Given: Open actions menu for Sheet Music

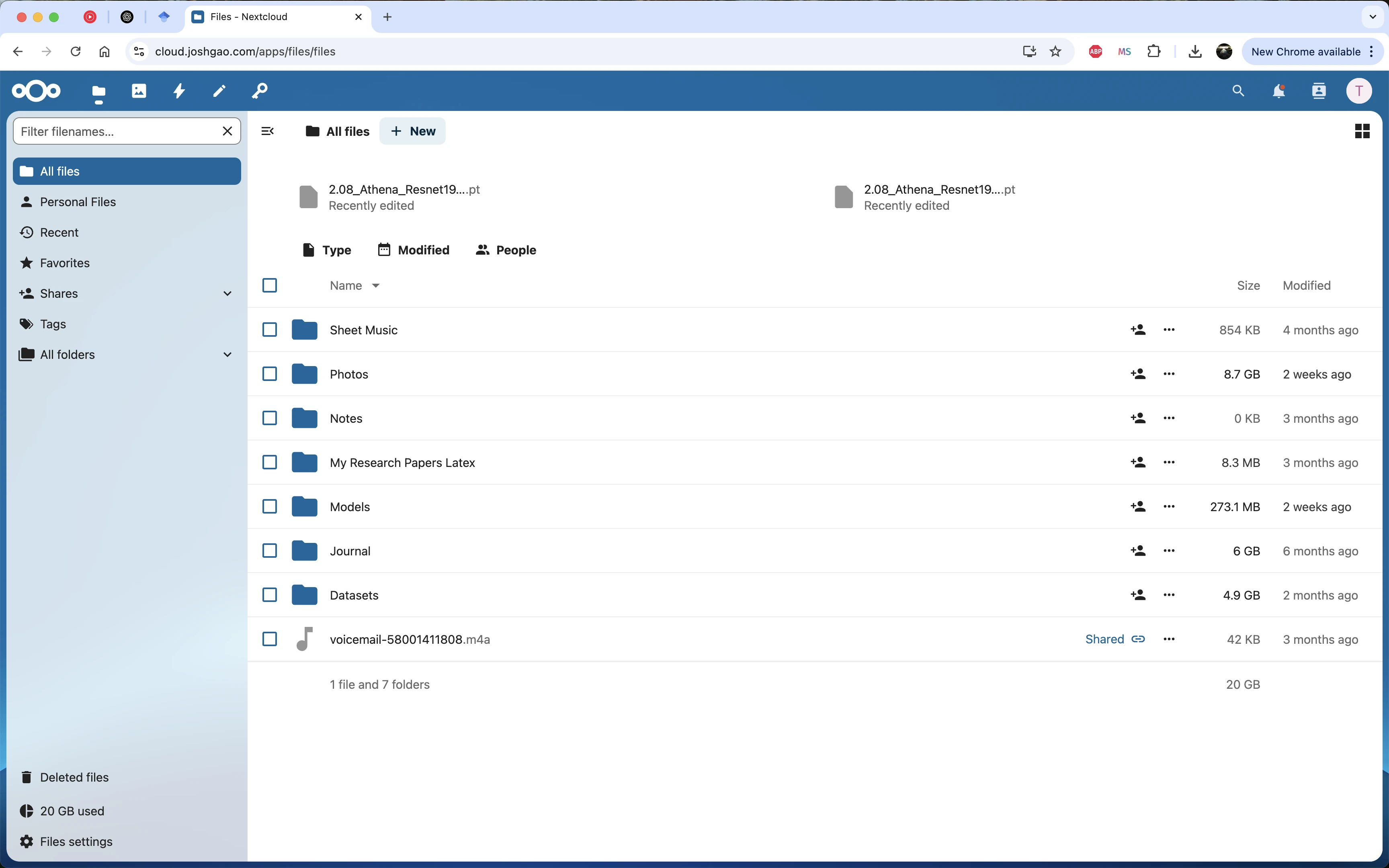Looking at the screenshot, I should point(1169,330).
